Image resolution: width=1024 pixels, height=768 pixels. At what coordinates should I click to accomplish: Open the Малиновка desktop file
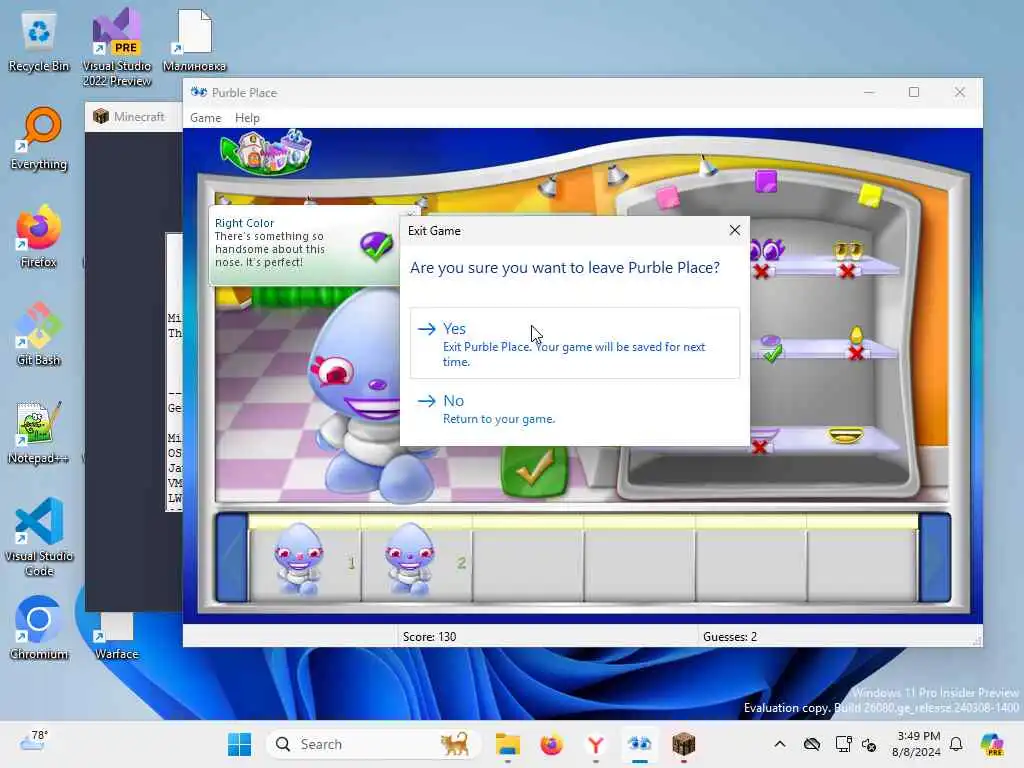click(194, 40)
